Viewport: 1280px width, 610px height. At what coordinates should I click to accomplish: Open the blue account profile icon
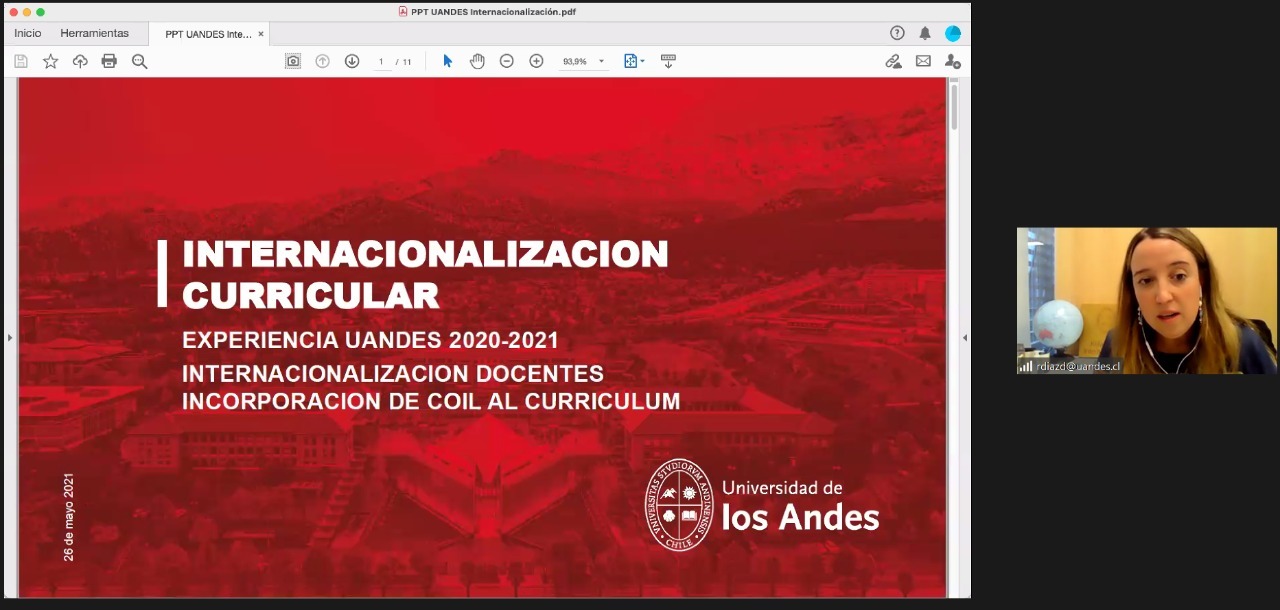click(x=953, y=33)
